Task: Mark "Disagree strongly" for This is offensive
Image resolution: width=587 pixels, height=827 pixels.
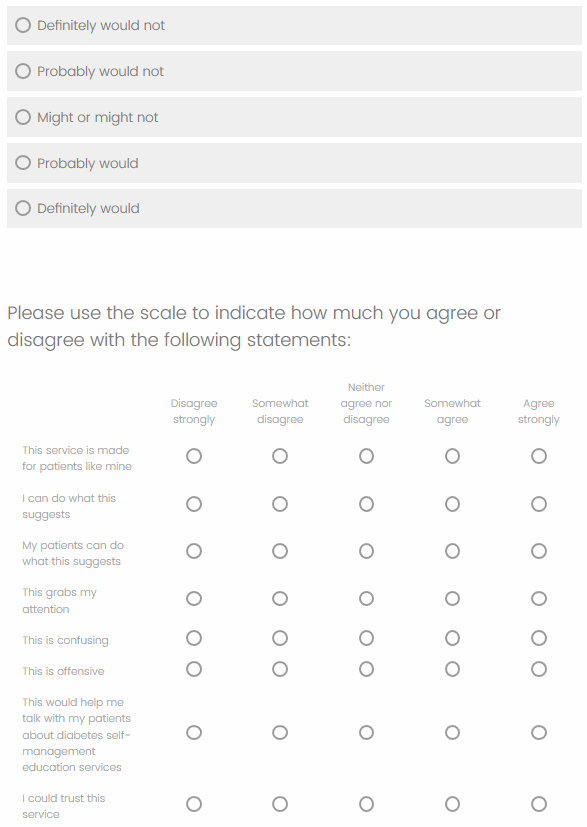Action: pyautogui.click(x=194, y=669)
